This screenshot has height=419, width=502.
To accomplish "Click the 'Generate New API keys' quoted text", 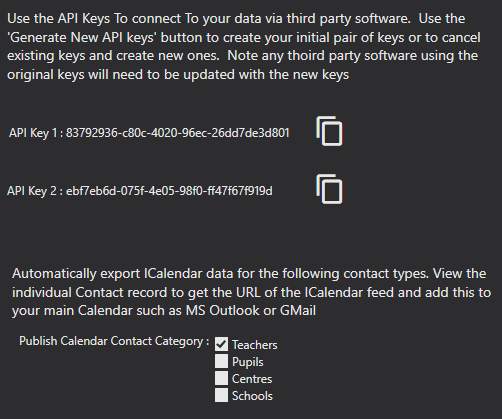I will [82, 37].
